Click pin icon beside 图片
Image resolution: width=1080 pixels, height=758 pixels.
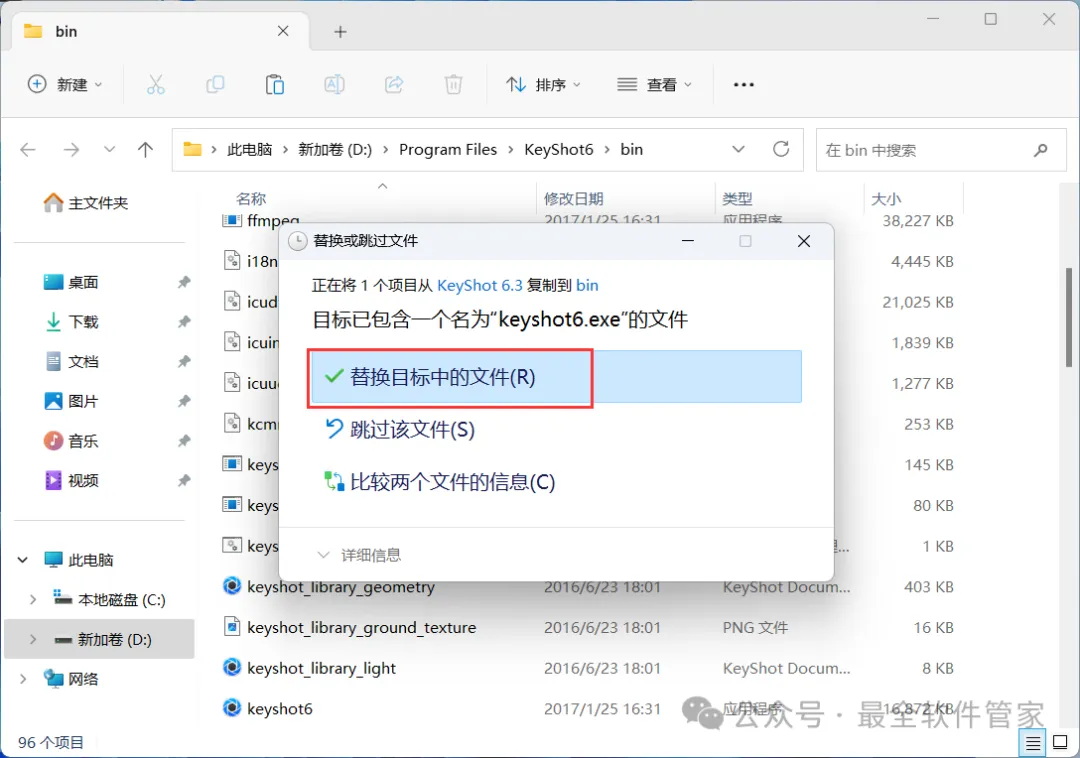click(x=183, y=401)
